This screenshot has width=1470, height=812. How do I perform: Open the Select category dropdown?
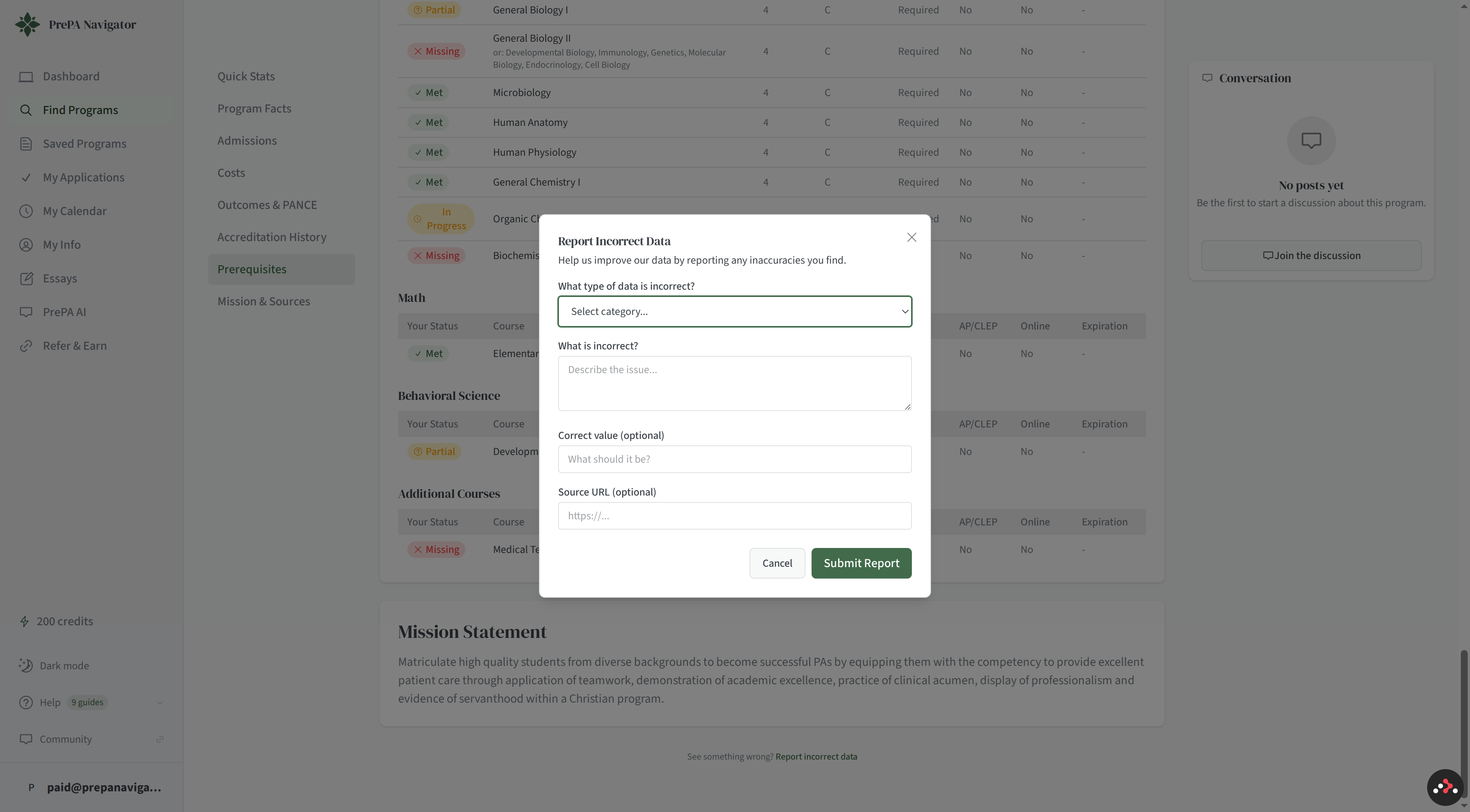click(735, 311)
